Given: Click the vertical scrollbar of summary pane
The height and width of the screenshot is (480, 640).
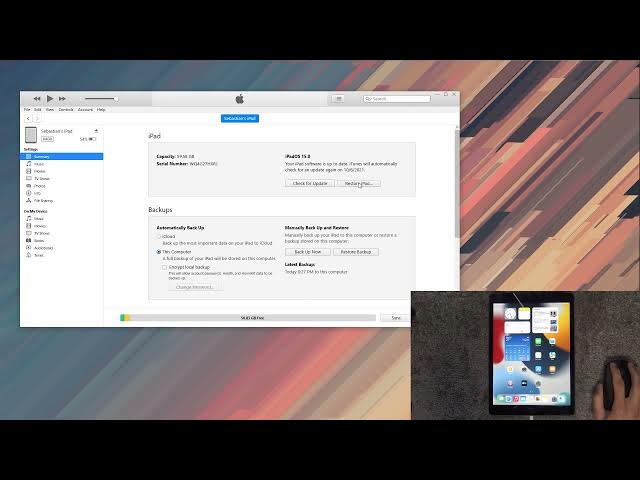Looking at the screenshot, I should pos(457,182).
